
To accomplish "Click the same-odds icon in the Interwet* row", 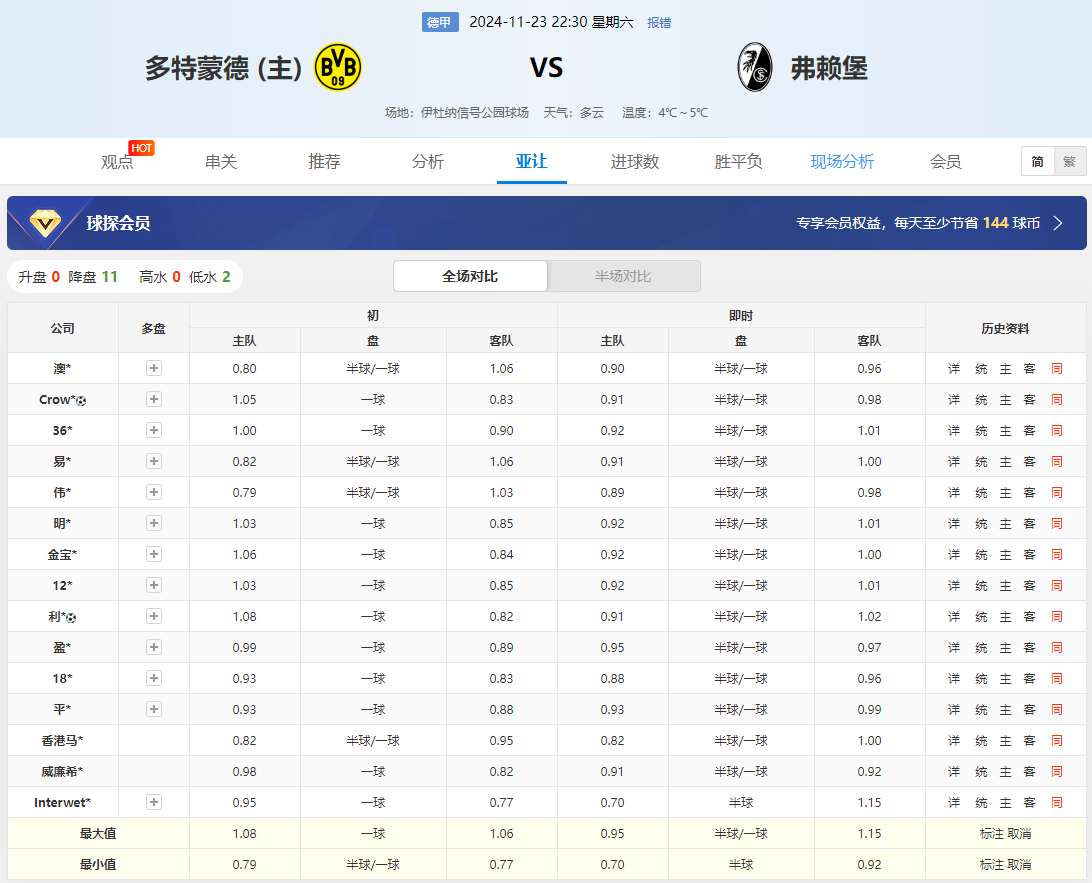I will click(x=1056, y=803).
